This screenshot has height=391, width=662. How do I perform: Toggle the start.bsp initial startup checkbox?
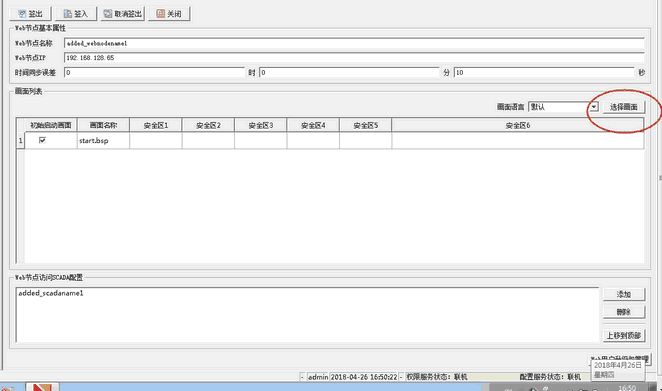[42, 140]
